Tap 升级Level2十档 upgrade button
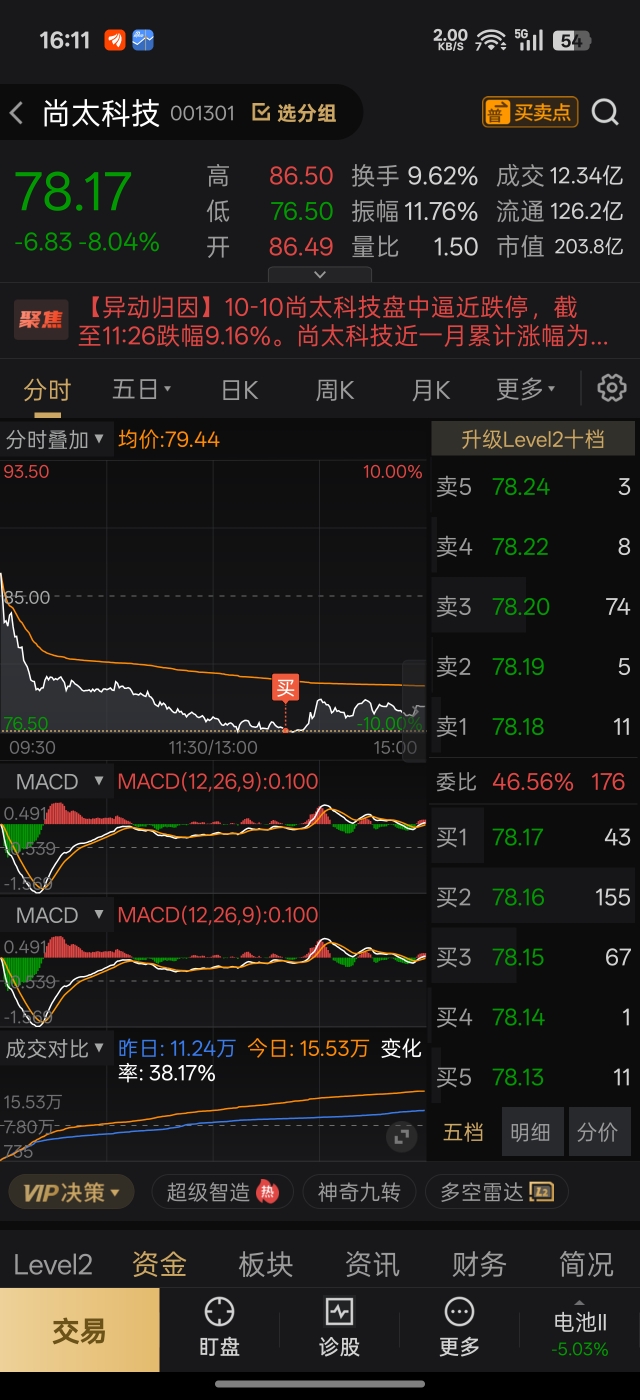The height and width of the screenshot is (1400, 640). pyautogui.click(x=533, y=439)
